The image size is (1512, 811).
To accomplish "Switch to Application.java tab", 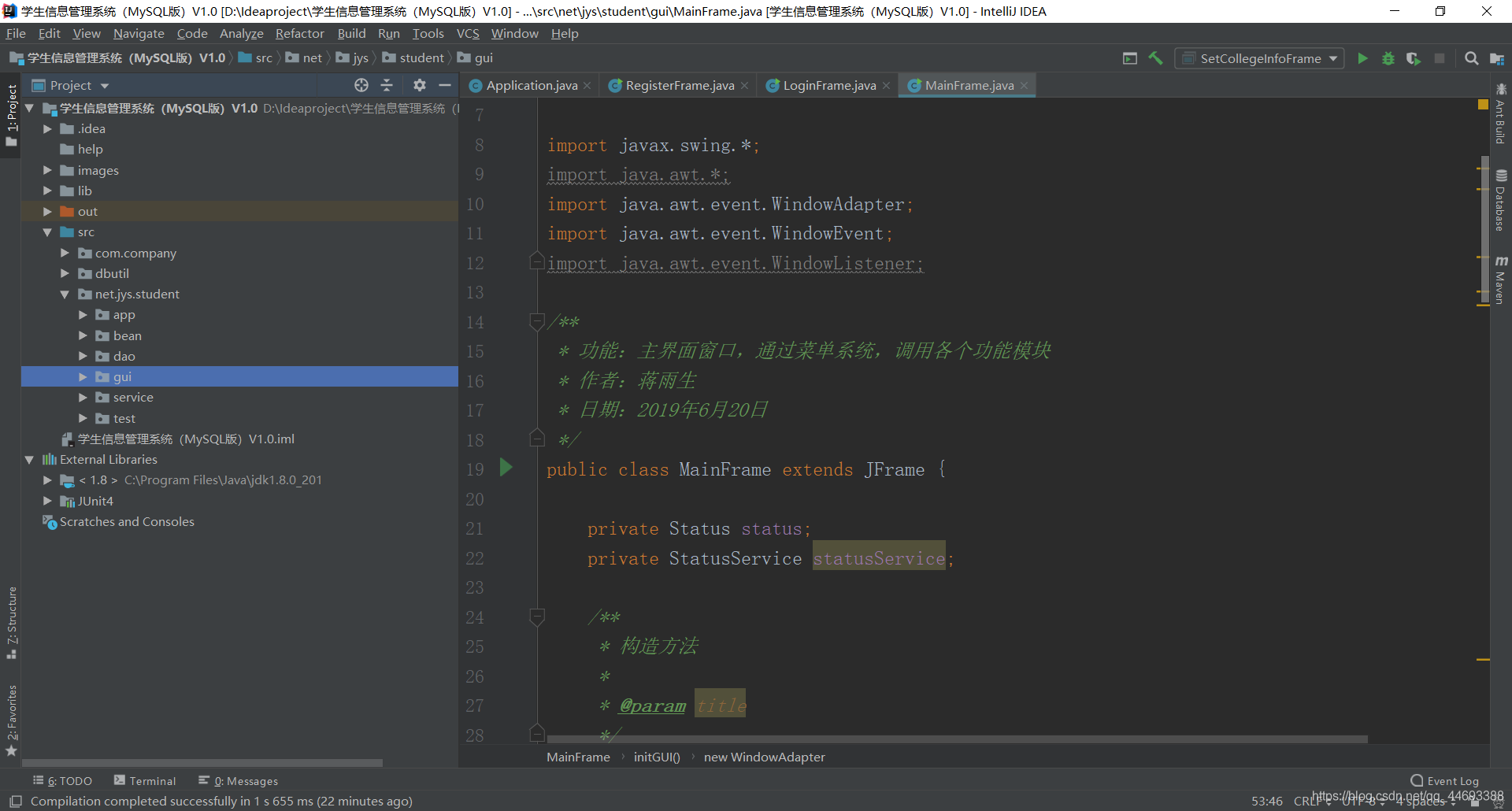I will 531,85.
